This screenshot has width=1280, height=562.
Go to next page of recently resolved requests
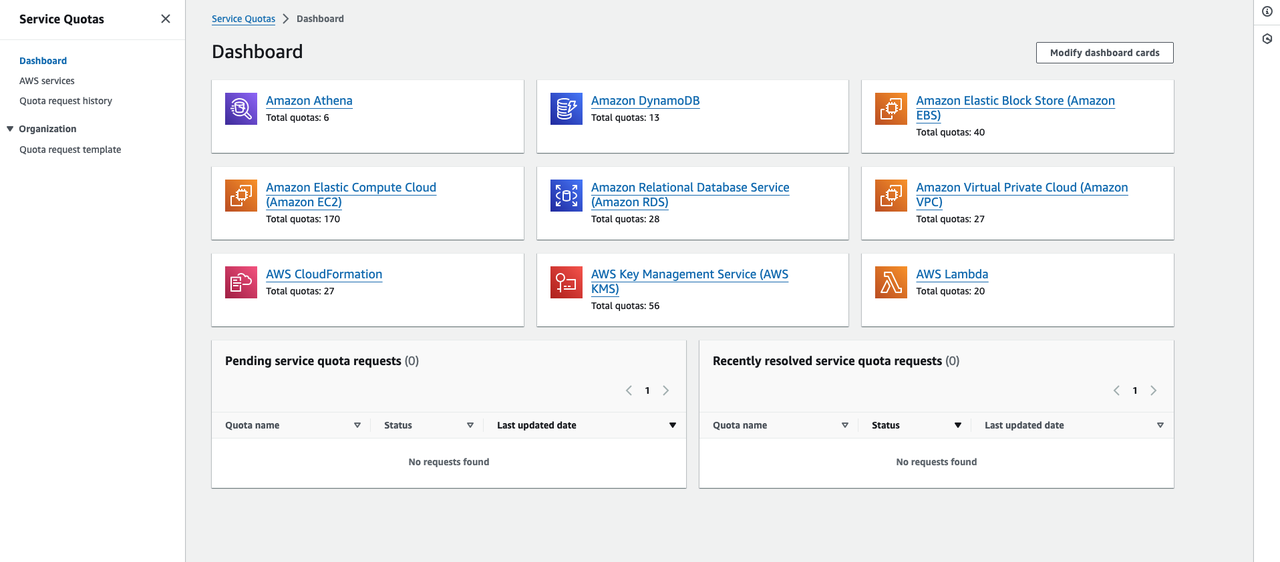1153,391
